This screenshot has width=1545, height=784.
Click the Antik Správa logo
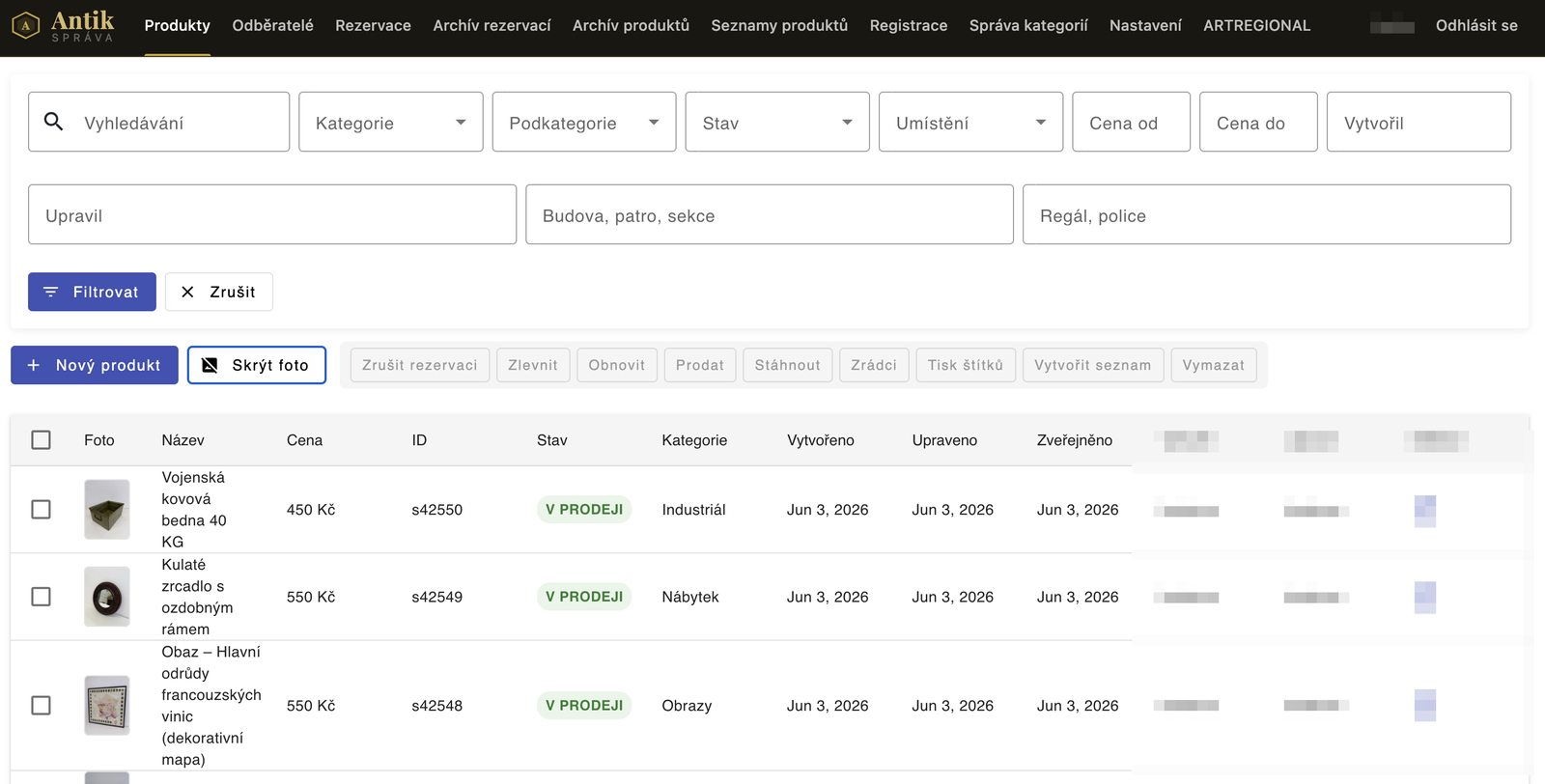point(64,26)
